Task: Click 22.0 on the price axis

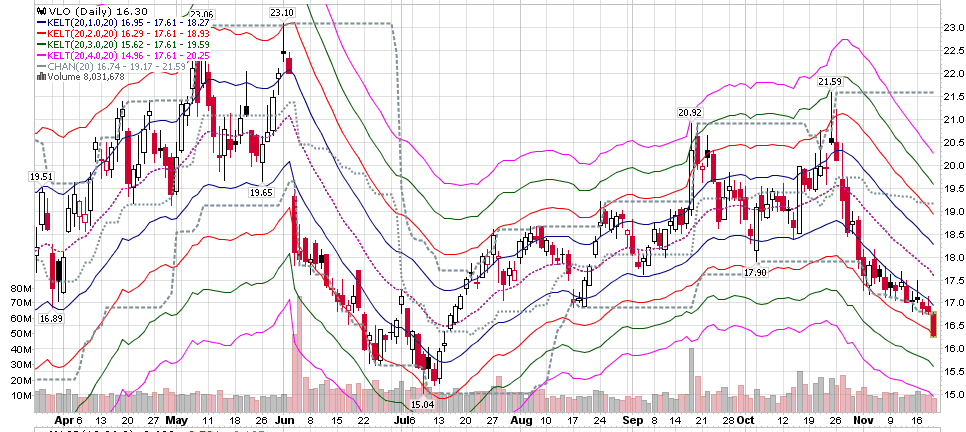Action: (954, 73)
